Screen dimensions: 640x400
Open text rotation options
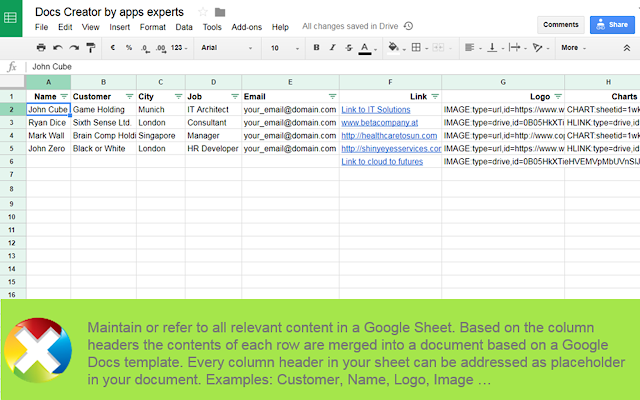pos(538,47)
